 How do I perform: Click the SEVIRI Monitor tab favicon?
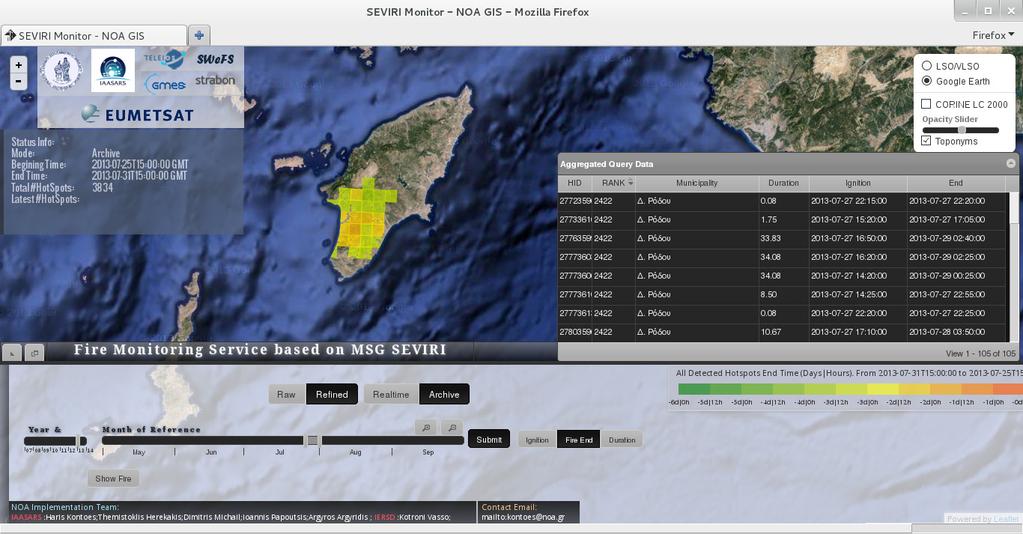pos(10,35)
